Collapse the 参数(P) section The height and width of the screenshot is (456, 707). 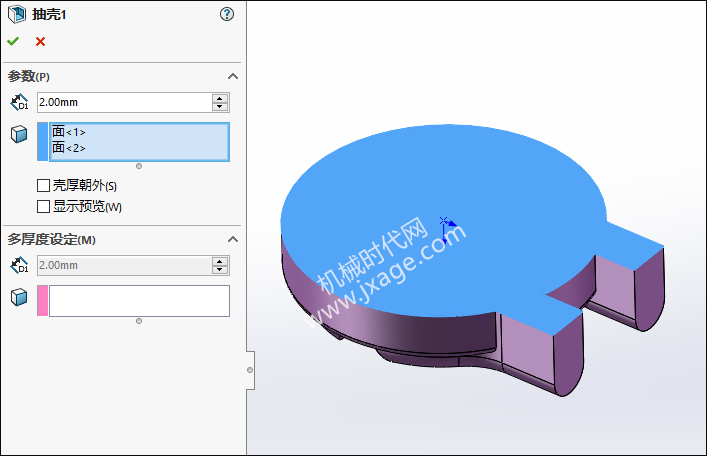tap(233, 76)
